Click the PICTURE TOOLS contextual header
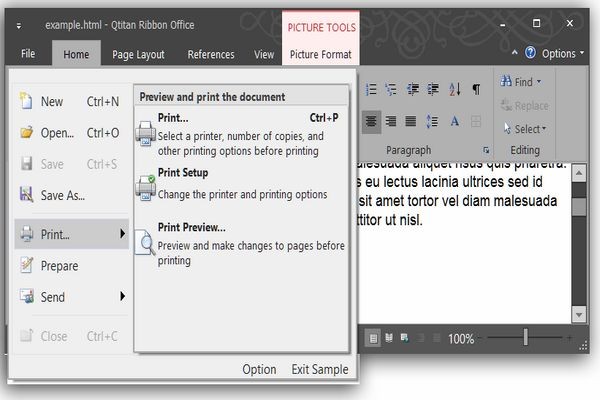Screen dimensions: 600x400 pyautogui.click(x=321, y=27)
